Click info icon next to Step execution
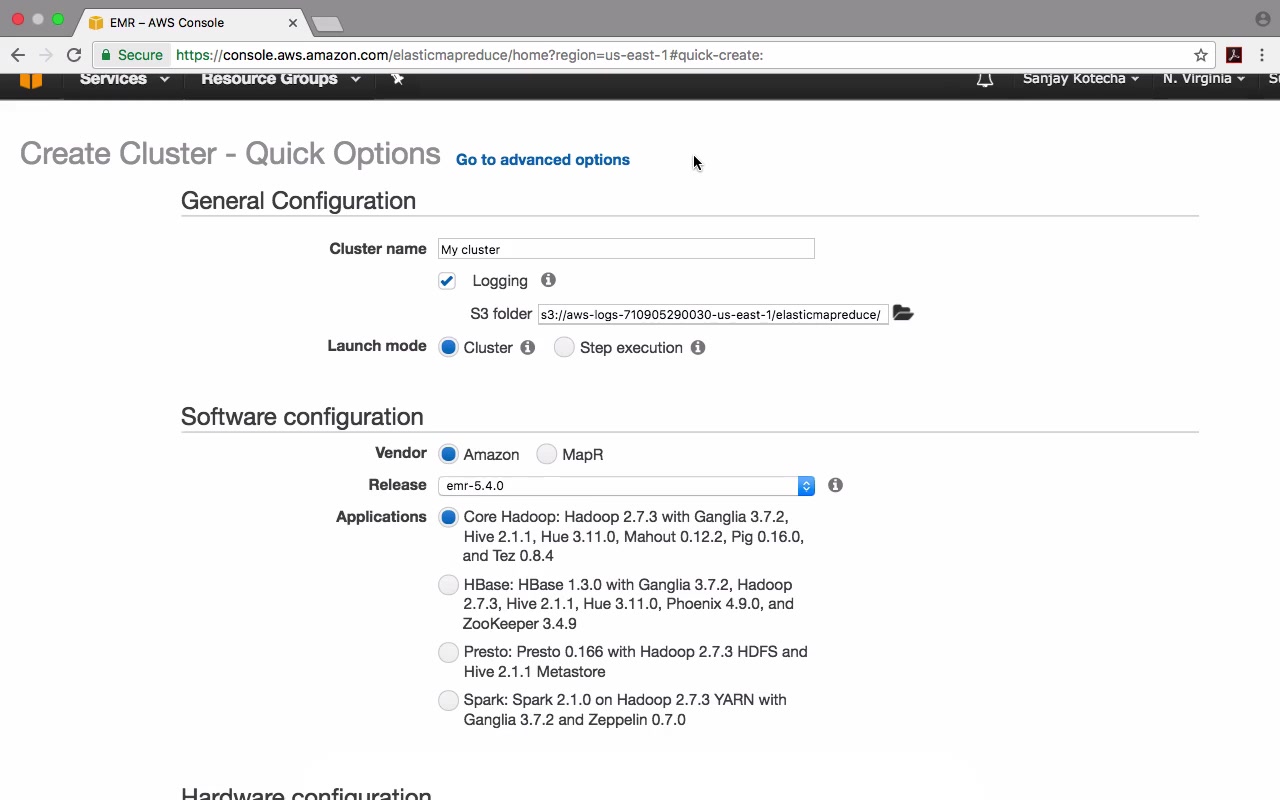Image resolution: width=1280 pixels, height=800 pixels. (698, 348)
